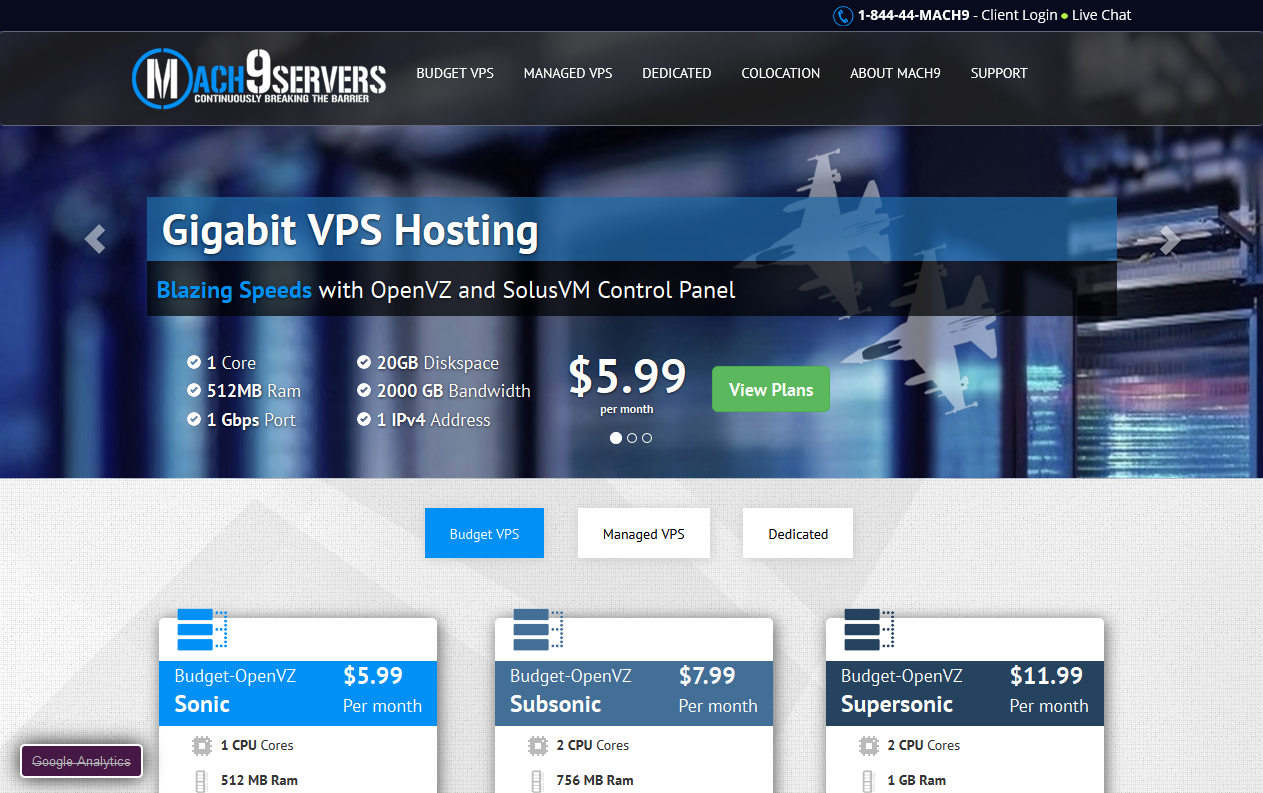The width and height of the screenshot is (1263, 793).
Task: Click the $5.99 Per month Sonic price
Action: (x=383, y=690)
